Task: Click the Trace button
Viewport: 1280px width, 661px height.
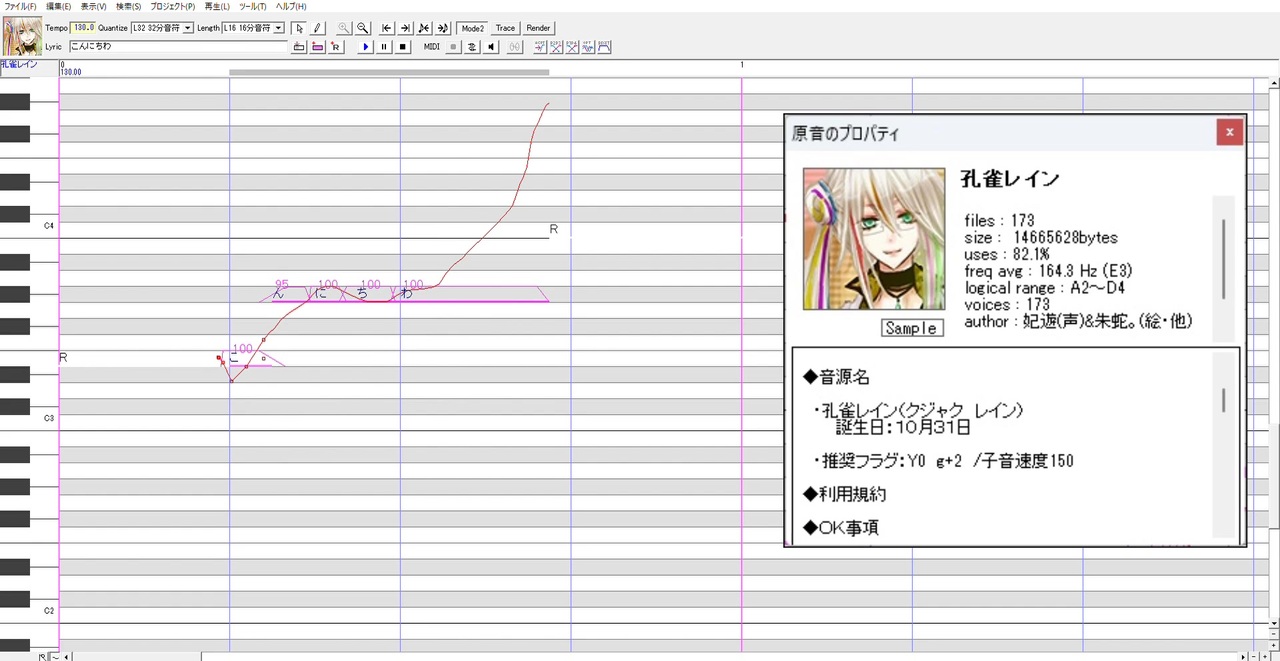Action: point(505,28)
